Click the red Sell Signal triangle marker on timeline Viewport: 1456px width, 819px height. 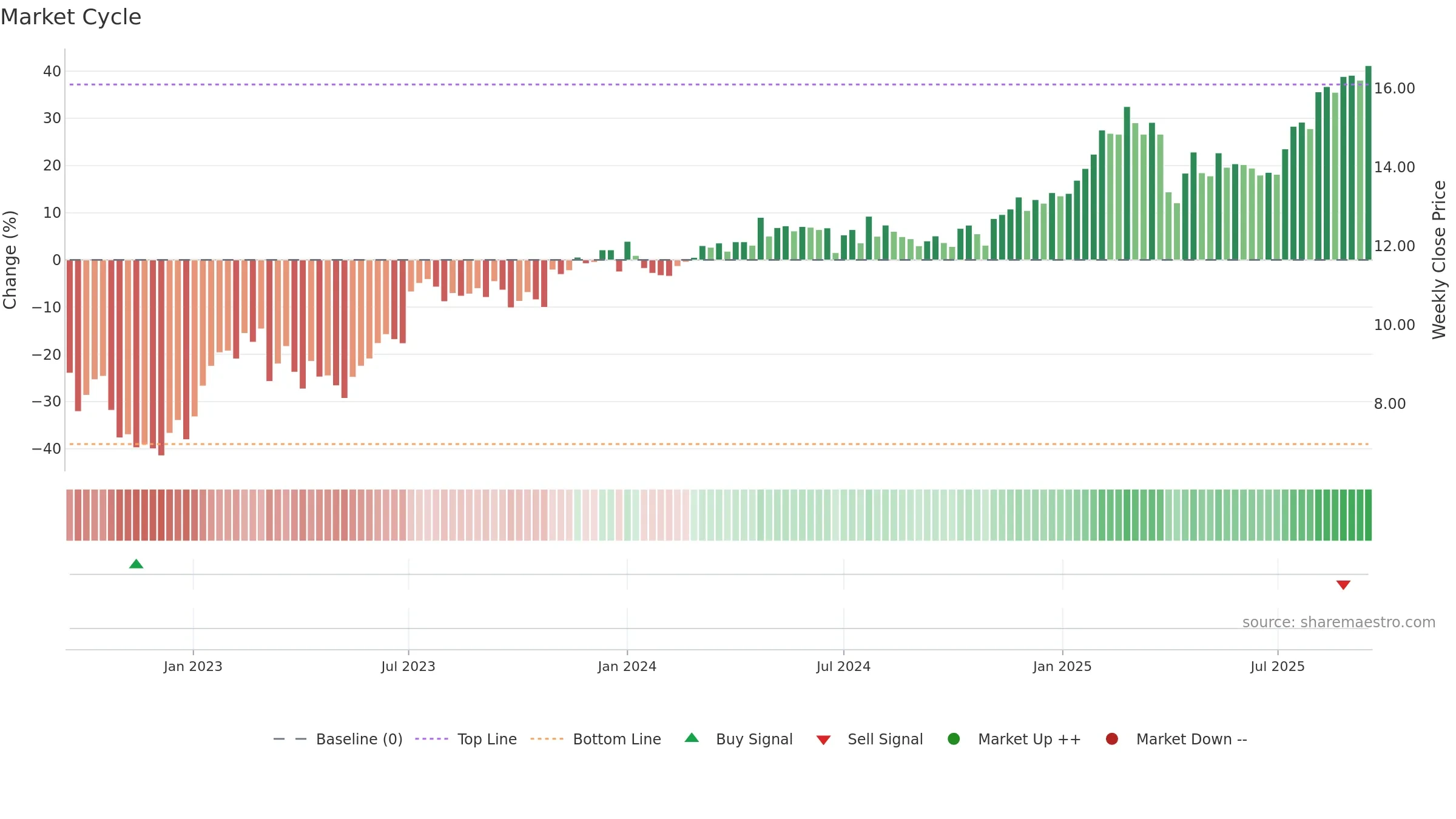[1343, 585]
